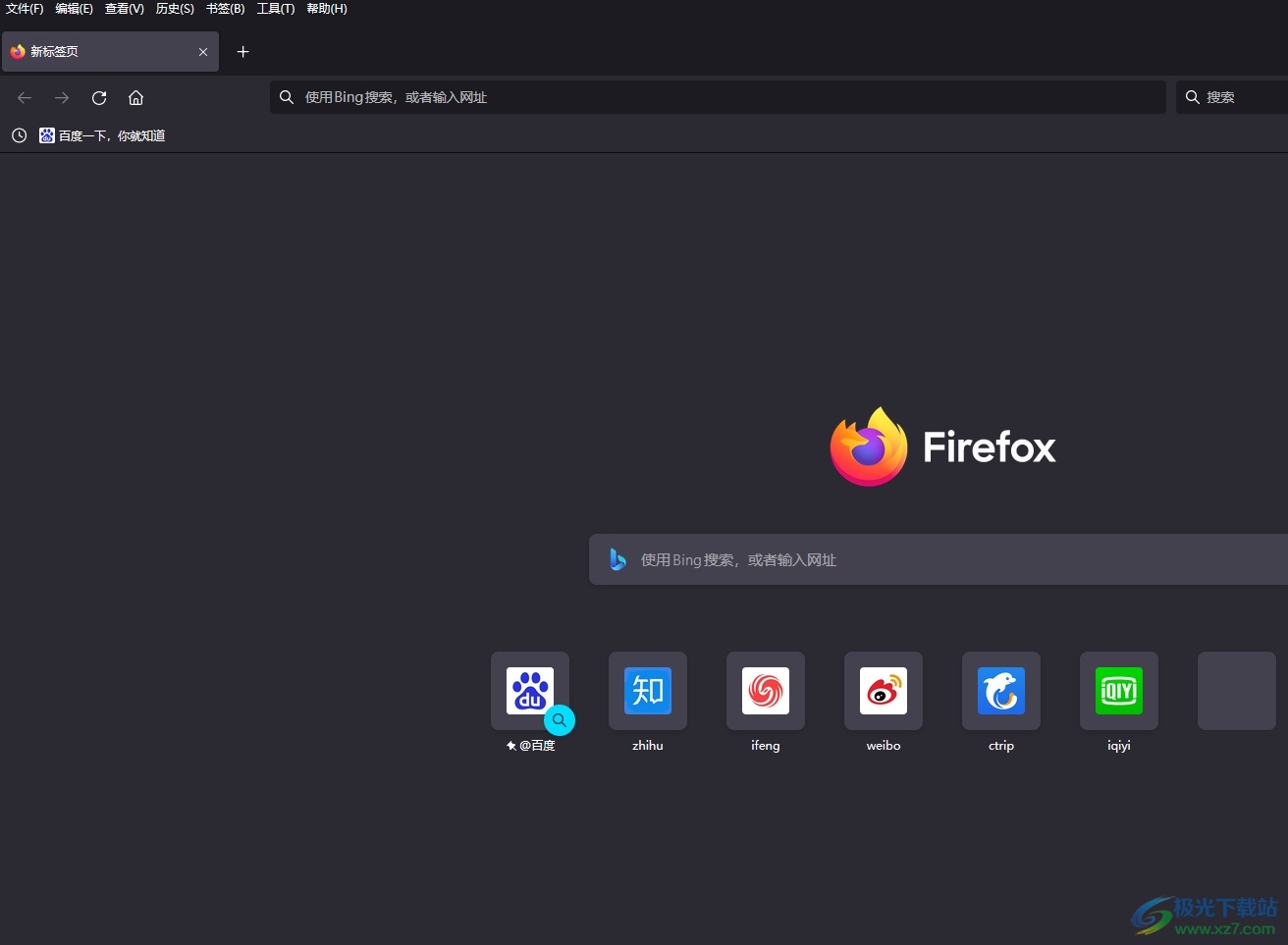Open the 书签(B) menu
Screen dimensions: 1288x945
coord(226,9)
